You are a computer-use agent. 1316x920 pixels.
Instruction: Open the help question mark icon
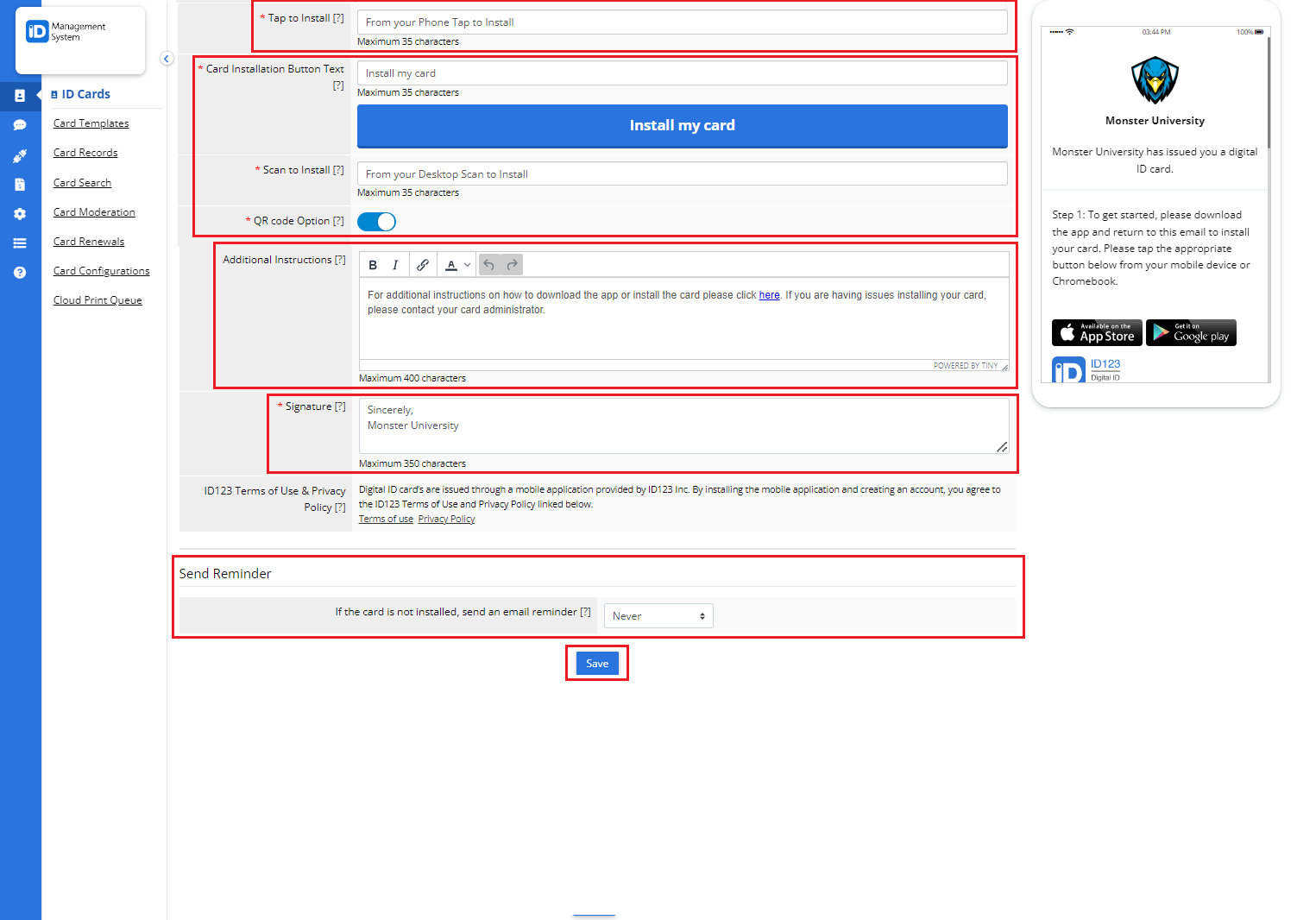20,273
